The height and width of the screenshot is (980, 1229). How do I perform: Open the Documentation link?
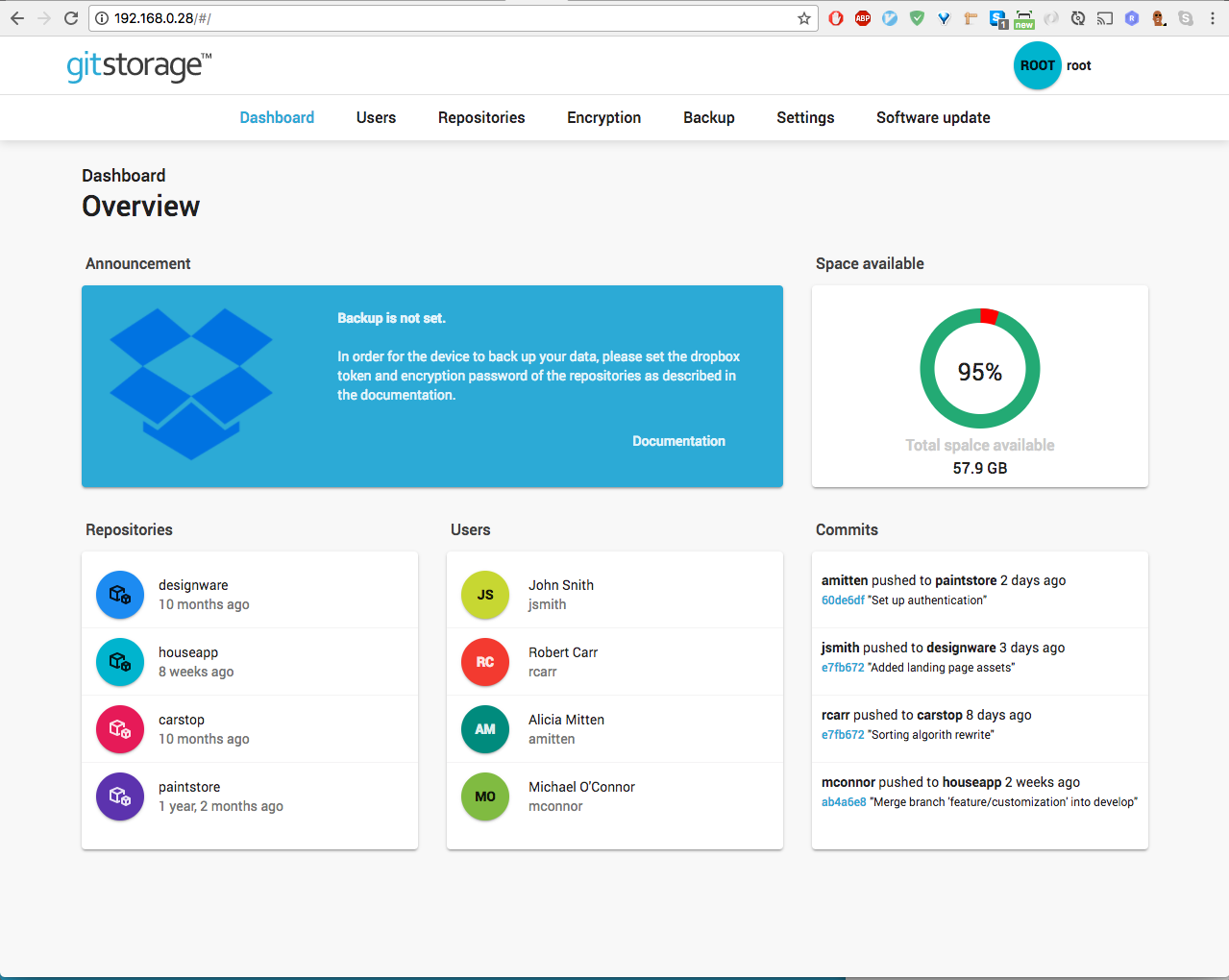point(678,441)
